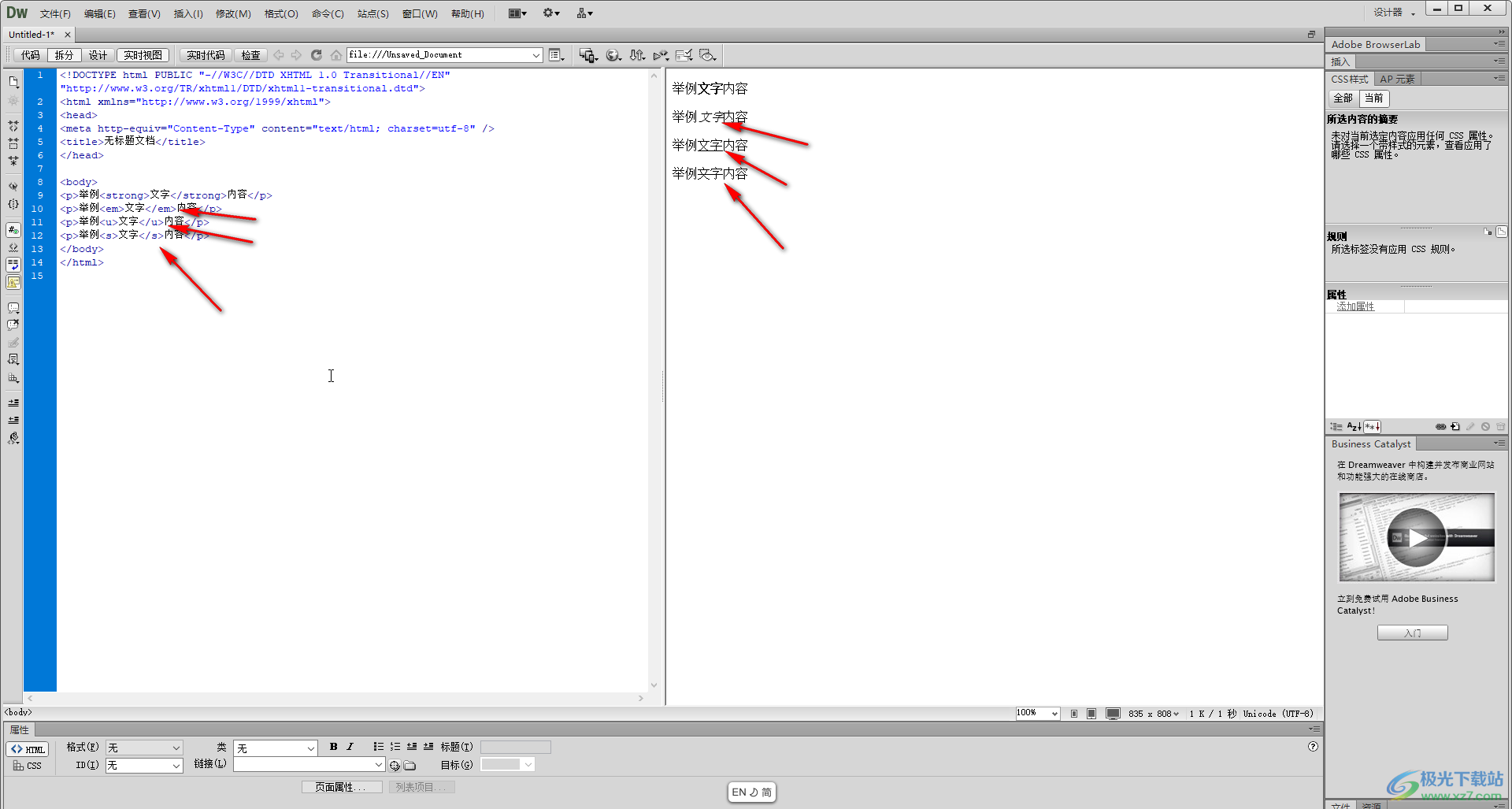Click the browse-for-file folder icon beside 链接
Screen dimensions: 1512x809
[x=410, y=765]
